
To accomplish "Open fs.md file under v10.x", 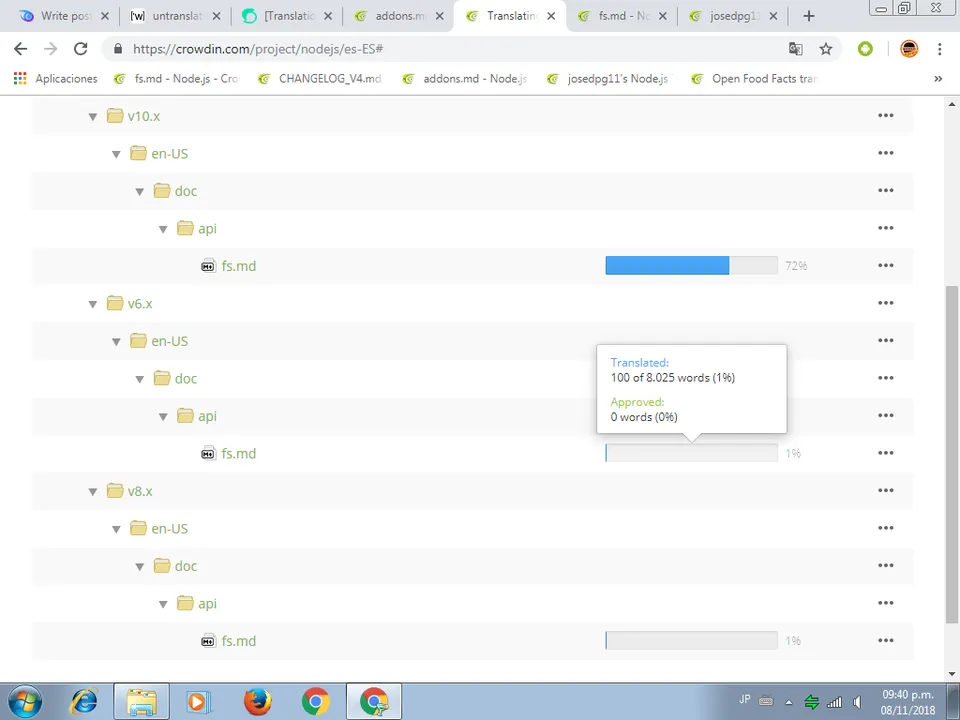I will (239, 266).
